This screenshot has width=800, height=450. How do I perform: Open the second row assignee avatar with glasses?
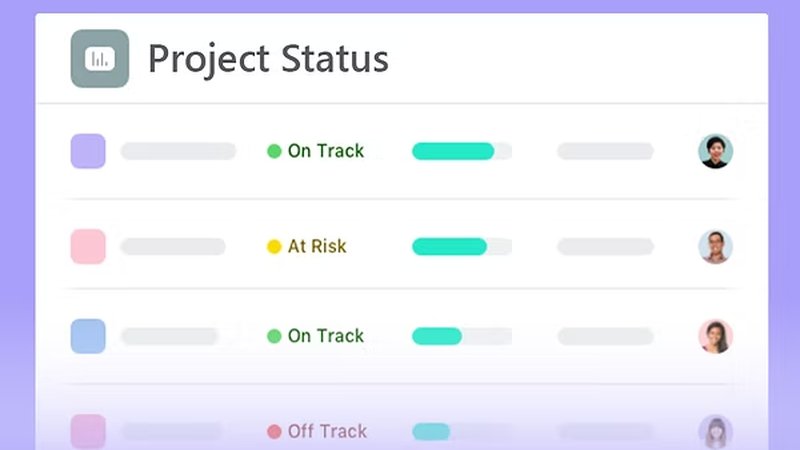click(x=715, y=246)
